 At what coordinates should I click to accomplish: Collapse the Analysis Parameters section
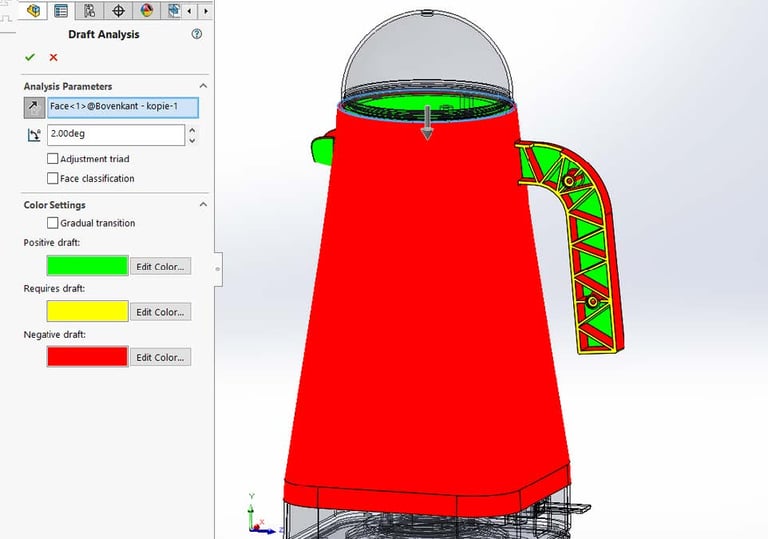(203, 86)
